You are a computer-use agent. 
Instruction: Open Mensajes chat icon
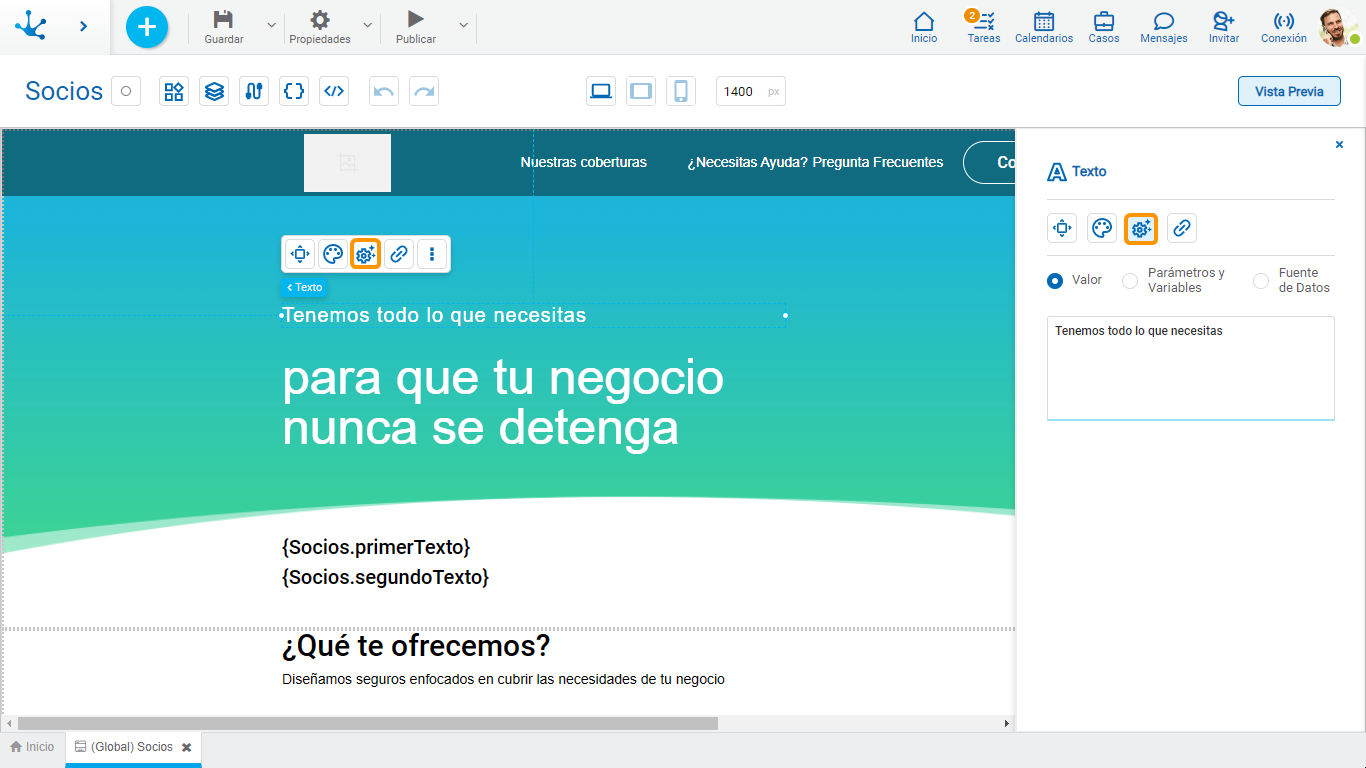1164,27
